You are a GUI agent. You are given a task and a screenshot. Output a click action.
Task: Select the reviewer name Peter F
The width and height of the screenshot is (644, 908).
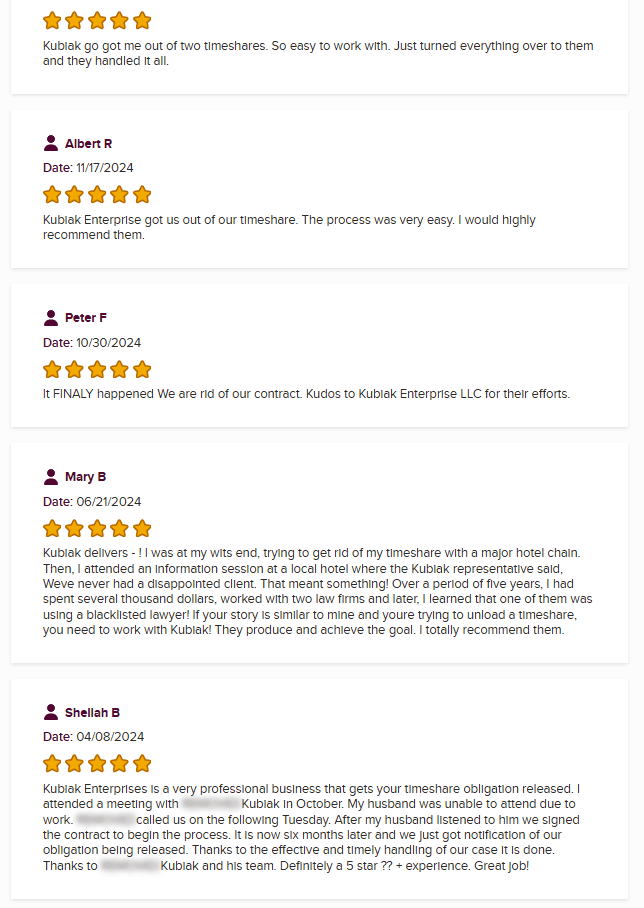point(86,318)
